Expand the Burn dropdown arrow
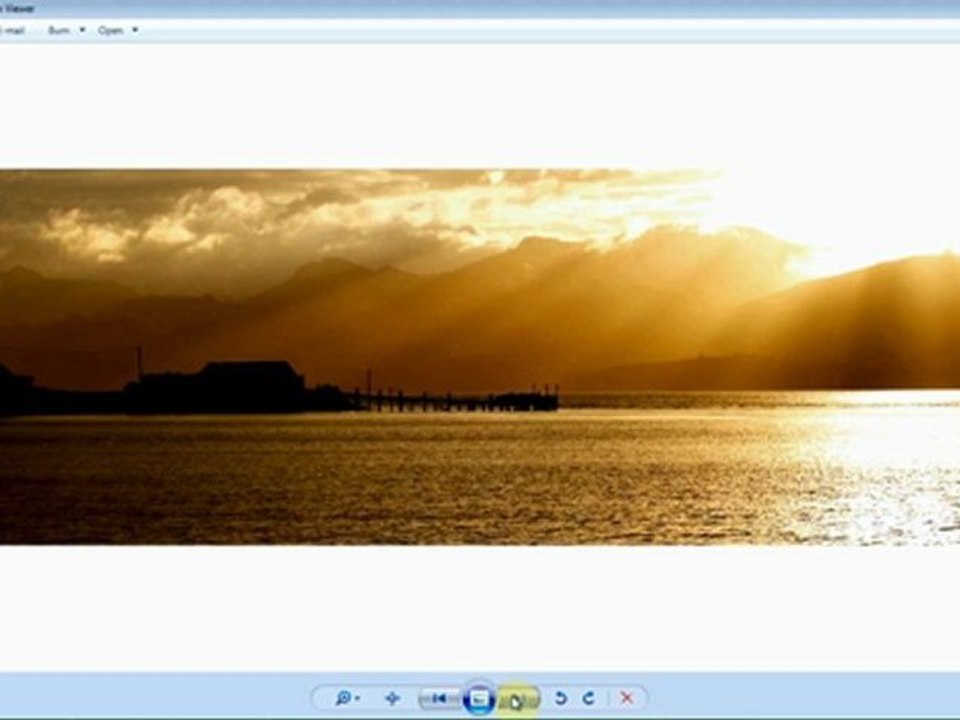This screenshot has height=720, width=960. click(x=82, y=30)
